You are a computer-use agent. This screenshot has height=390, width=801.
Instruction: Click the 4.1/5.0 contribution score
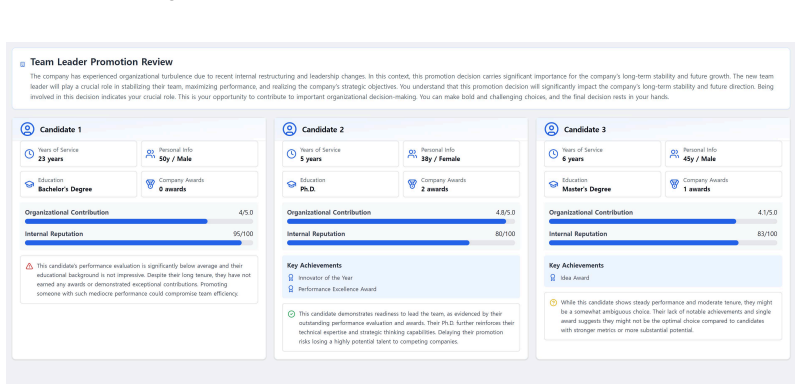pyautogui.click(x=768, y=213)
